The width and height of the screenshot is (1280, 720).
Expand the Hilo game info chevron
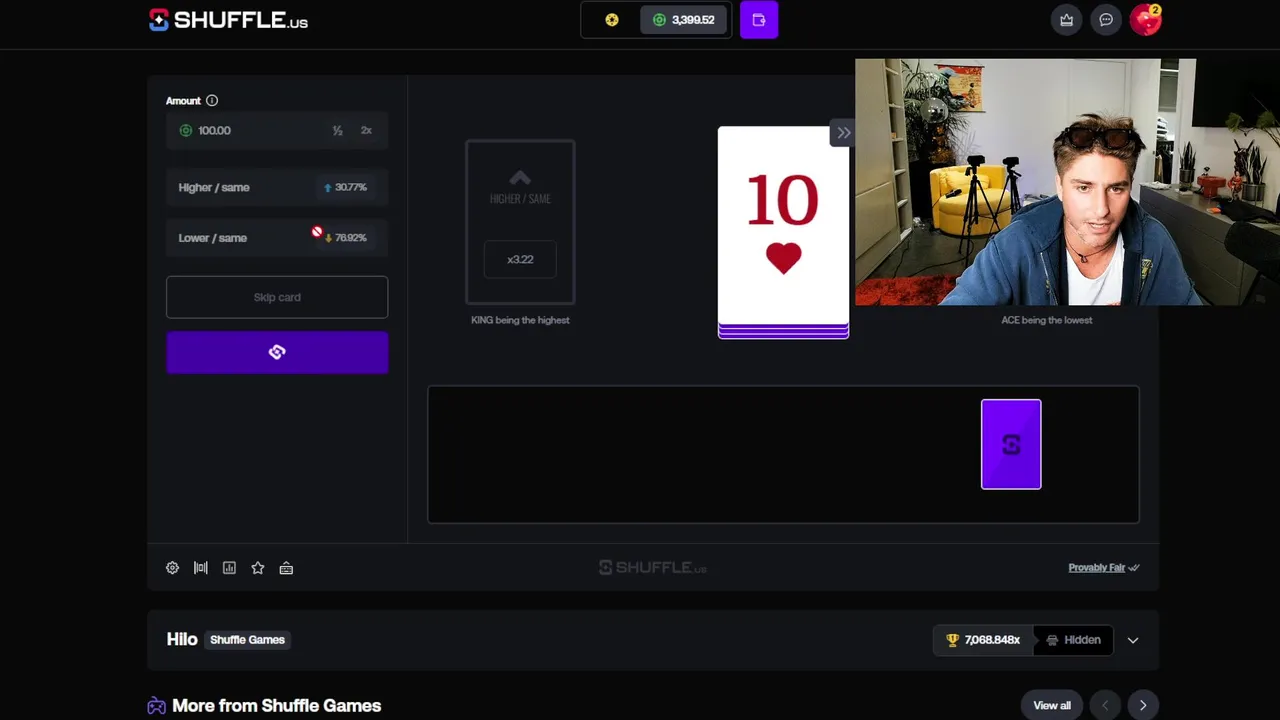[1133, 640]
